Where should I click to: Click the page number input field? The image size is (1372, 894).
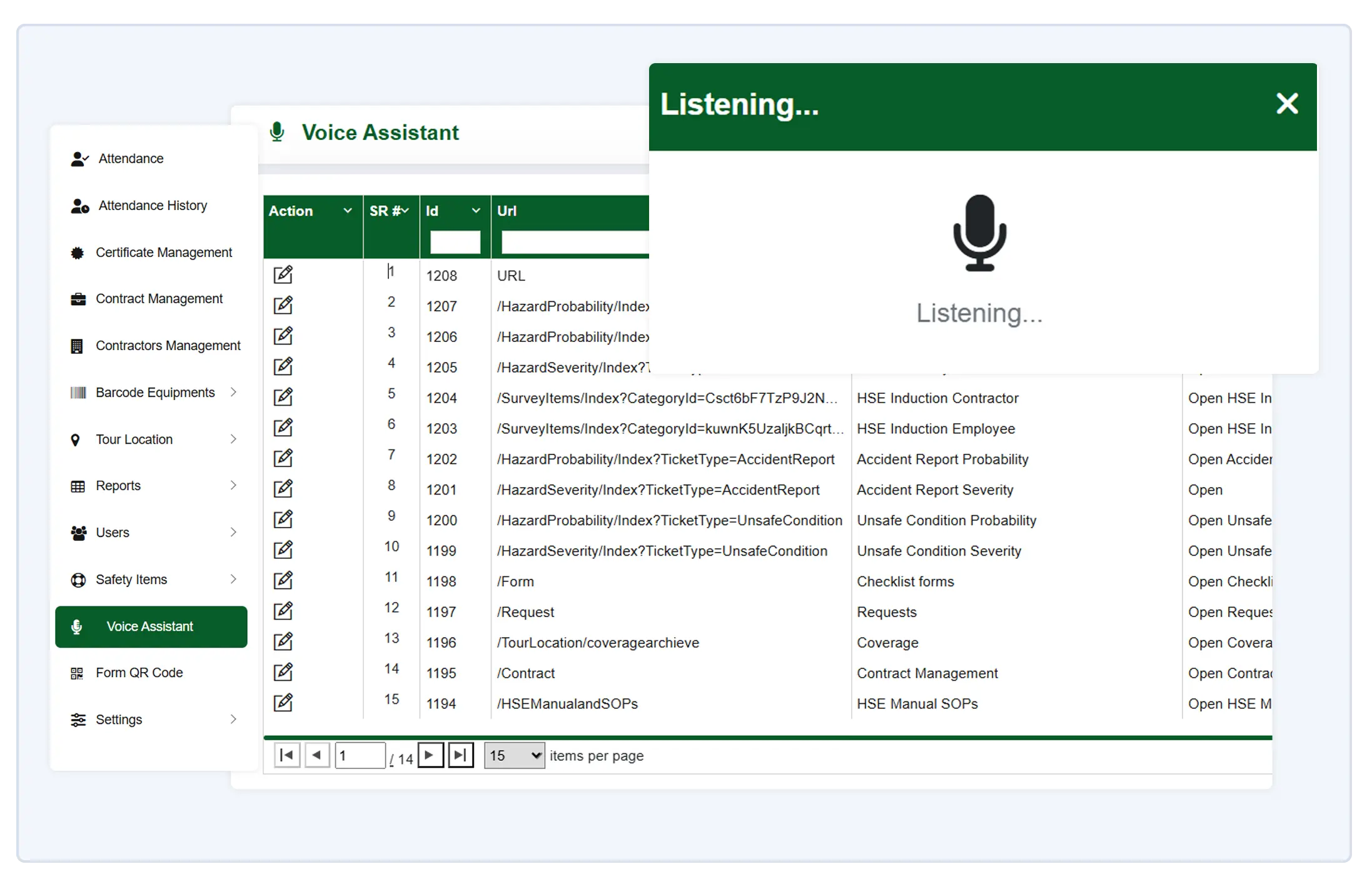pyautogui.click(x=360, y=755)
